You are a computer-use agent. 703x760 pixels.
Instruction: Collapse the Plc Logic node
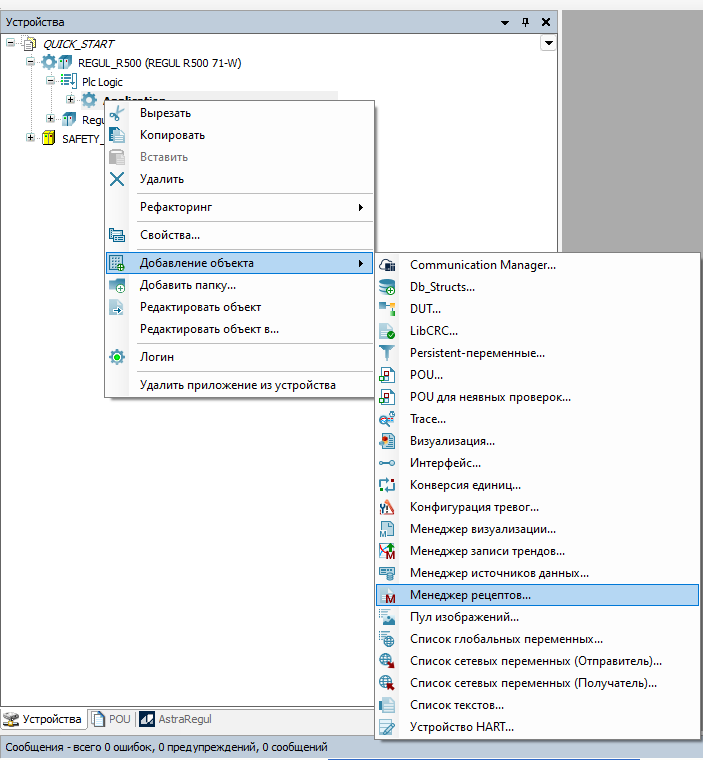(51, 81)
